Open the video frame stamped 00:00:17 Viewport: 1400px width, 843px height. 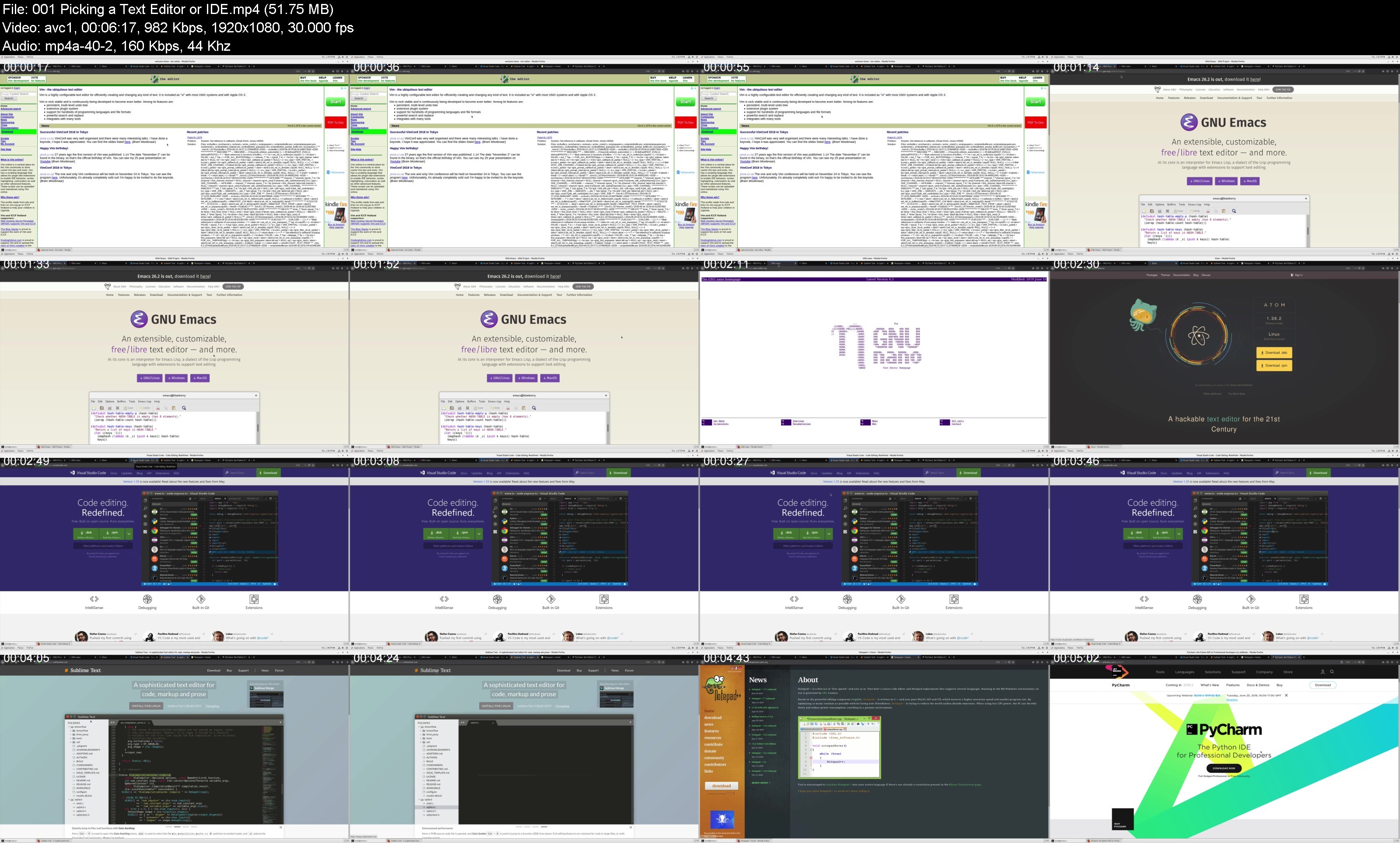[x=174, y=153]
